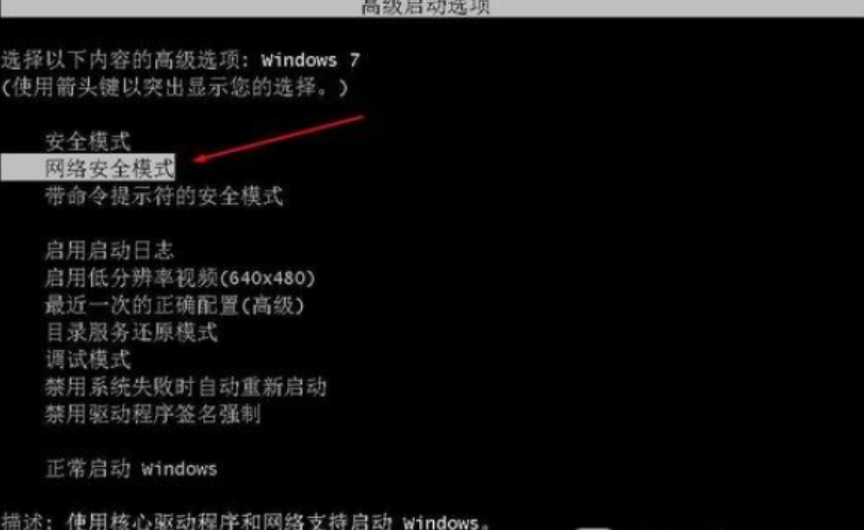
Task: Click the Windows 7 heading text
Action: click(310, 60)
